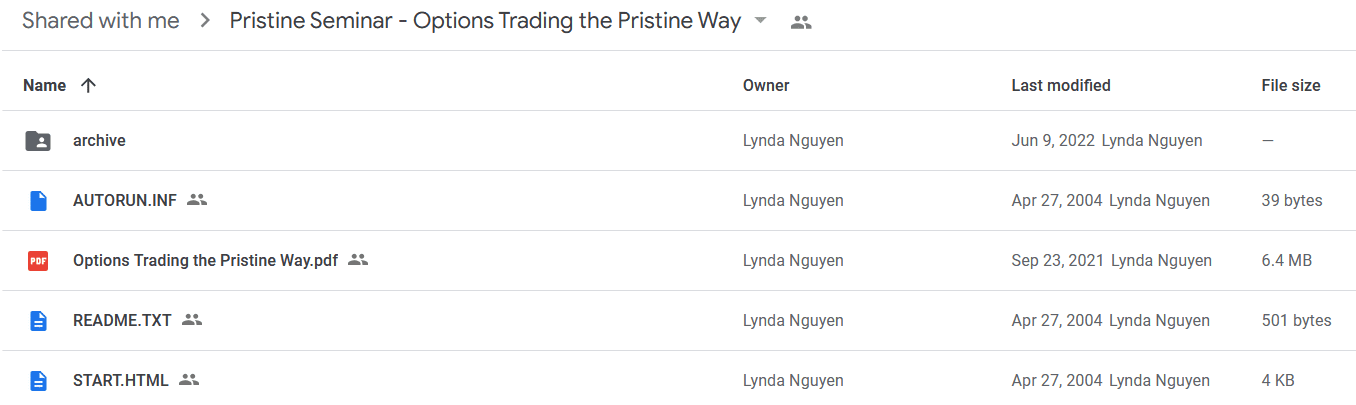Viewport: 1356px width, 405px height.
Task: Expand the folder name dropdown arrow
Action: [761, 21]
